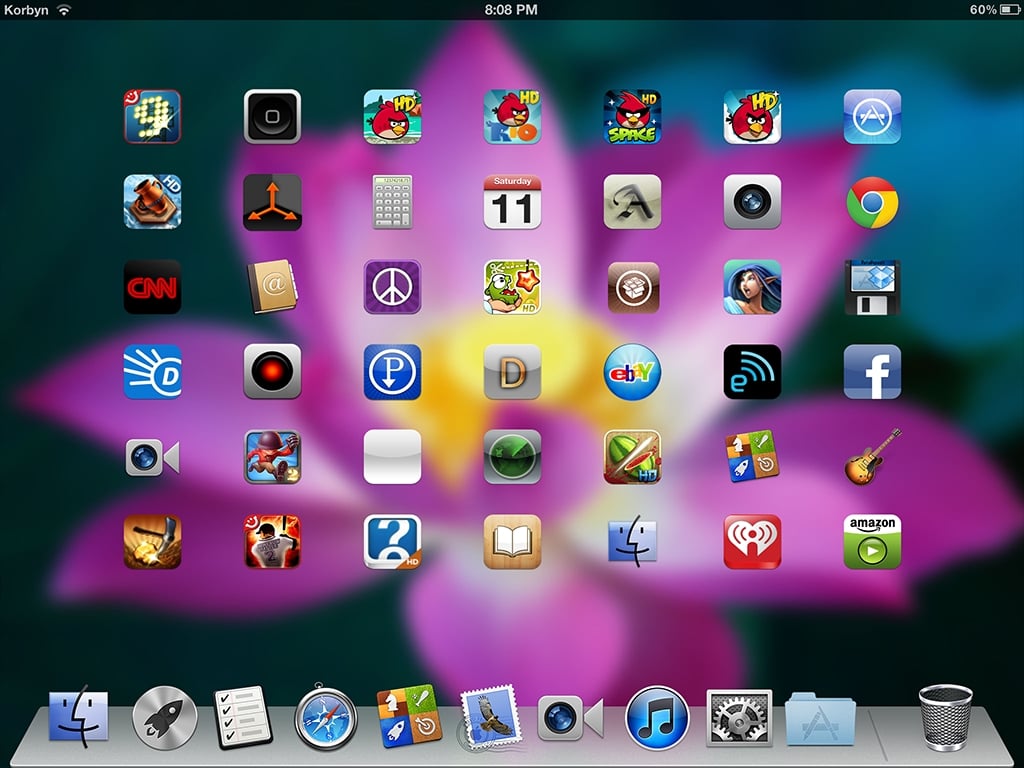The image size is (1024, 768).
Task: Tap the blank white app icon
Action: (392, 456)
